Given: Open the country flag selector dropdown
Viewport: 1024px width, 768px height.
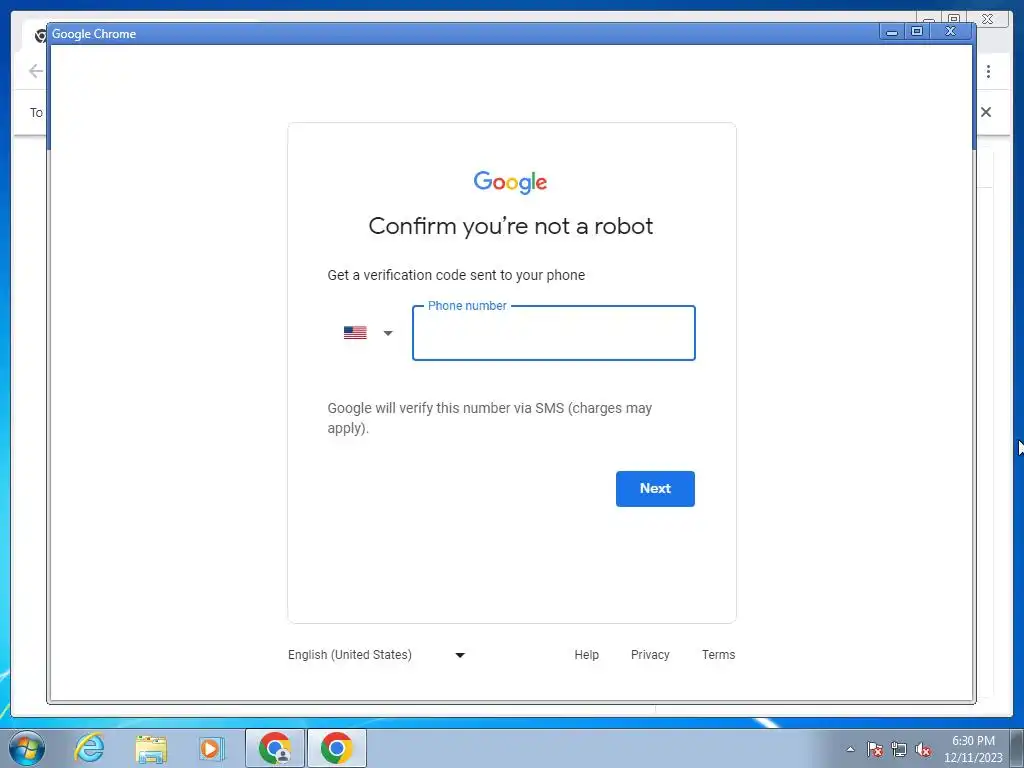Looking at the screenshot, I should pos(368,333).
